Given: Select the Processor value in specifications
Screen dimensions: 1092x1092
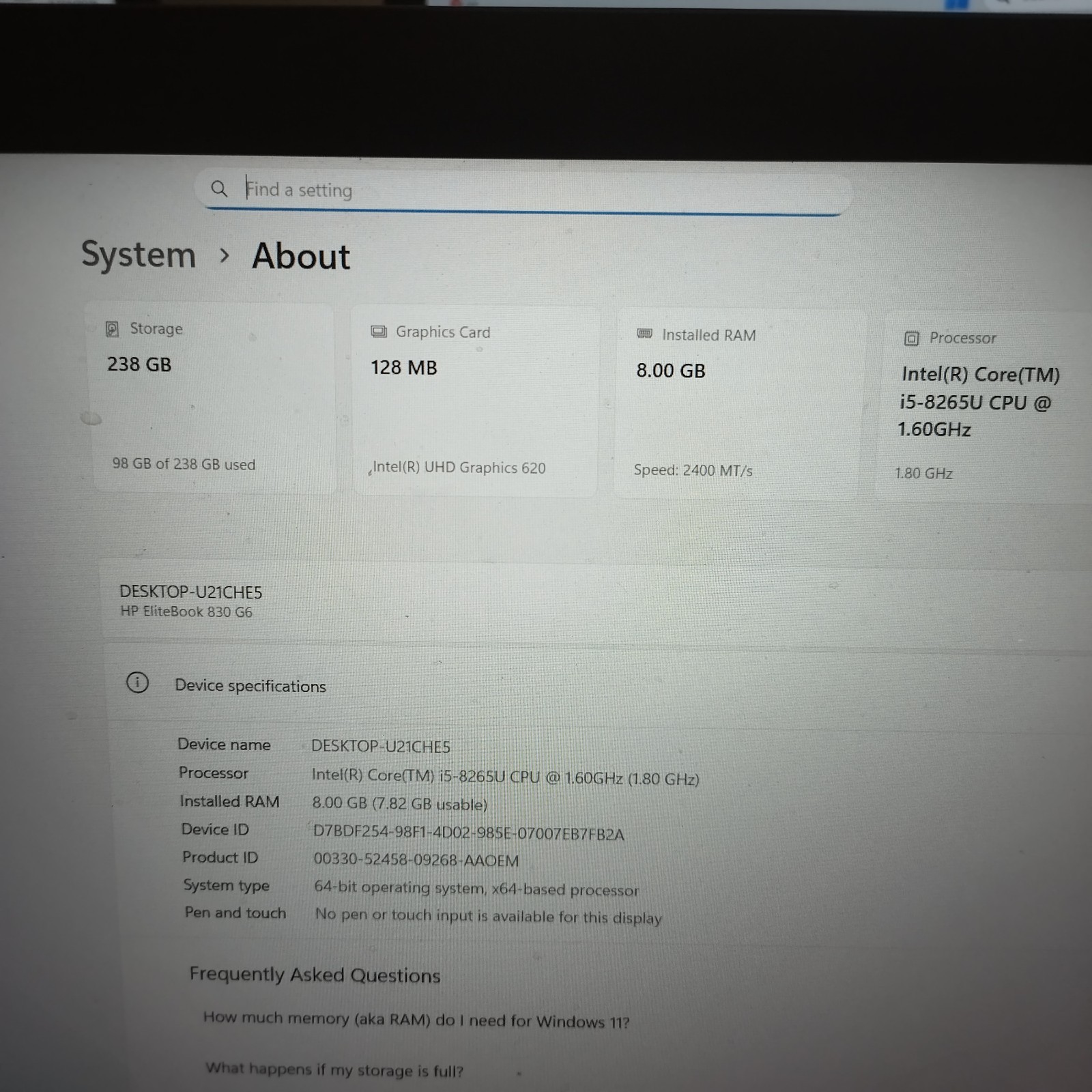Looking at the screenshot, I should pyautogui.click(x=505, y=777).
